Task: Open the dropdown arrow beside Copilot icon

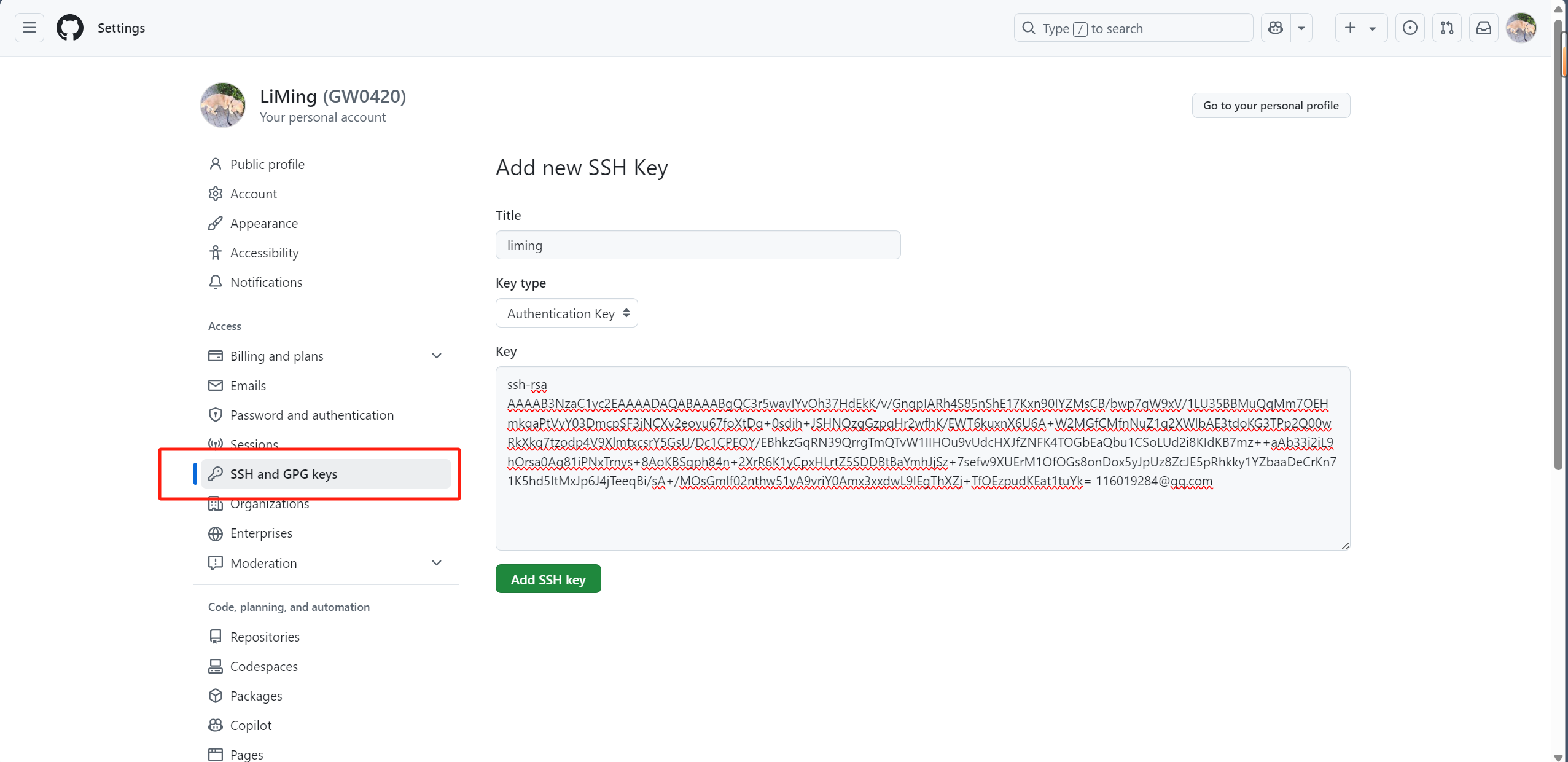Action: coord(1301,28)
